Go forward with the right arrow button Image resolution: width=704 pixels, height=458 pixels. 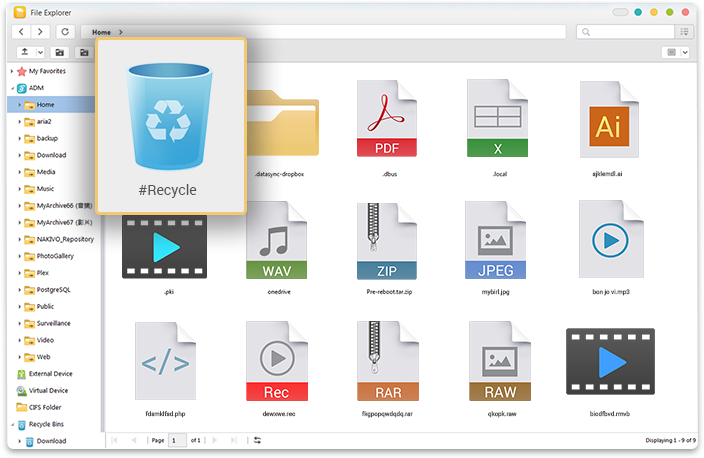(x=40, y=31)
